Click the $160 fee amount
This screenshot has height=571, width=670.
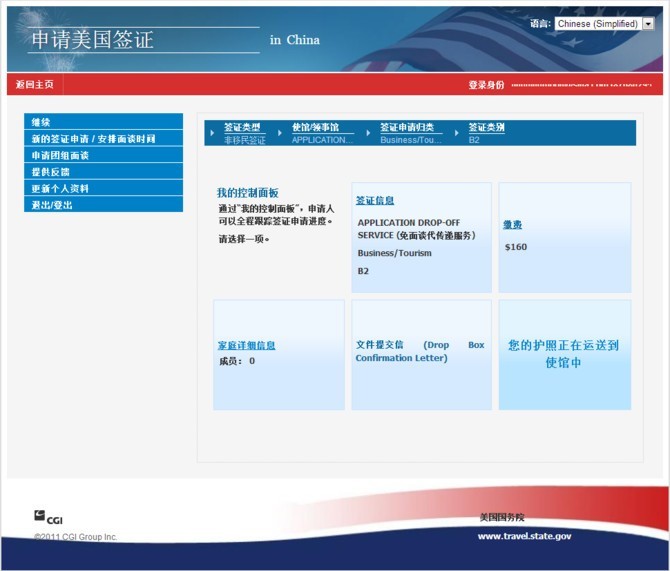click(516, 247)
